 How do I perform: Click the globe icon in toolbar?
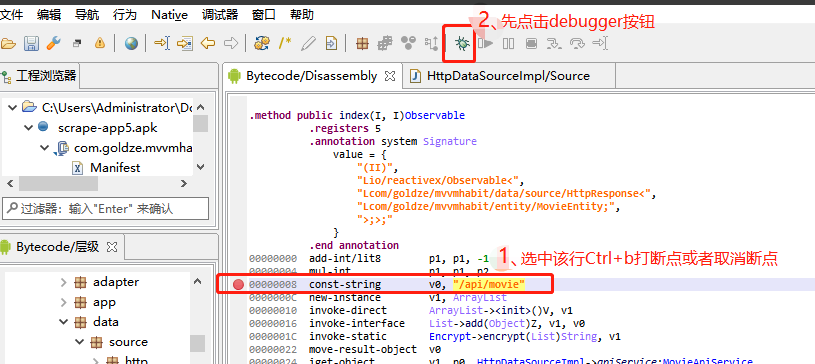pos(132,44)
